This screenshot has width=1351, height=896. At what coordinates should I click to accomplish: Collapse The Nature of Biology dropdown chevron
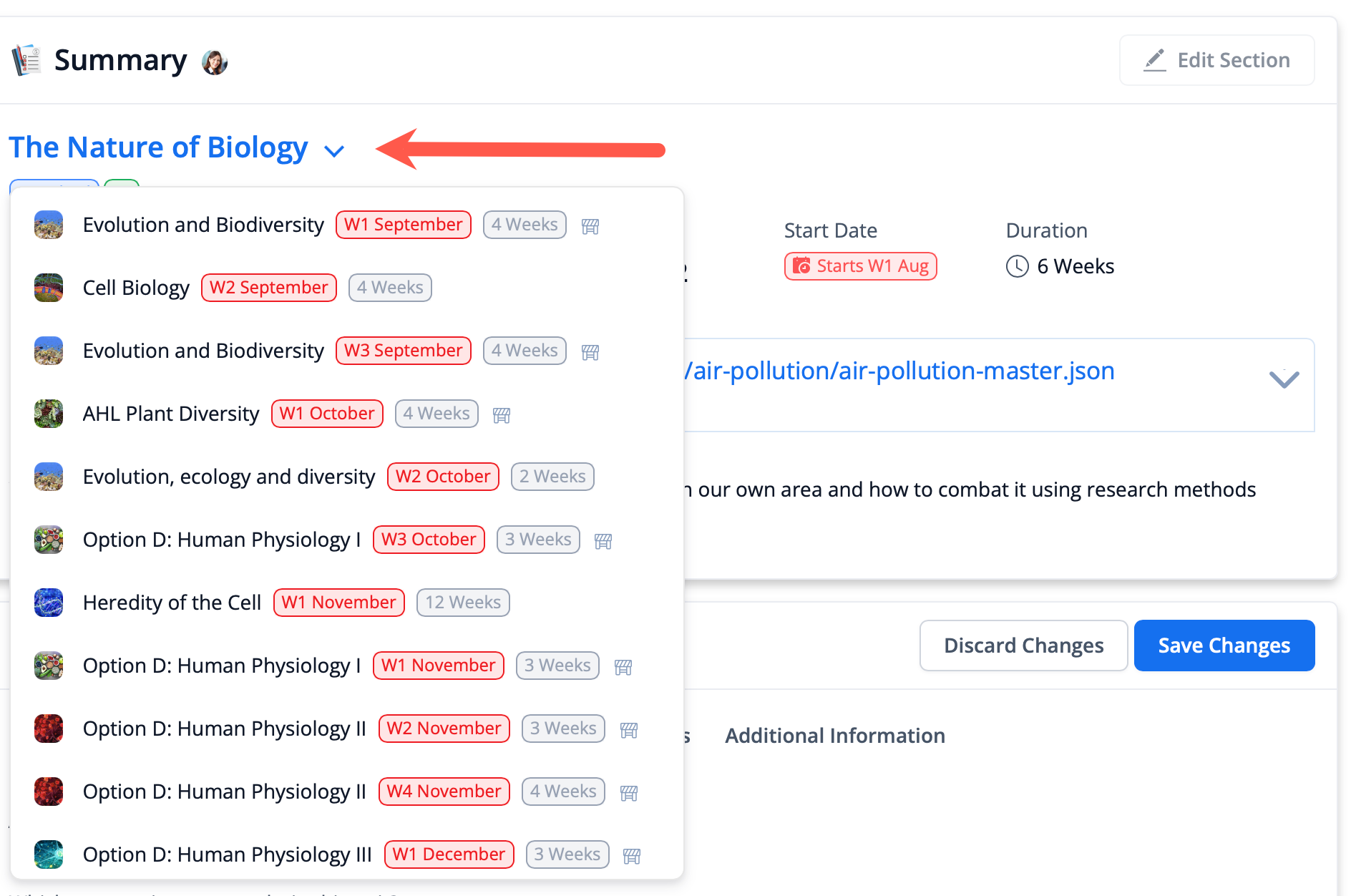[334, 150]
